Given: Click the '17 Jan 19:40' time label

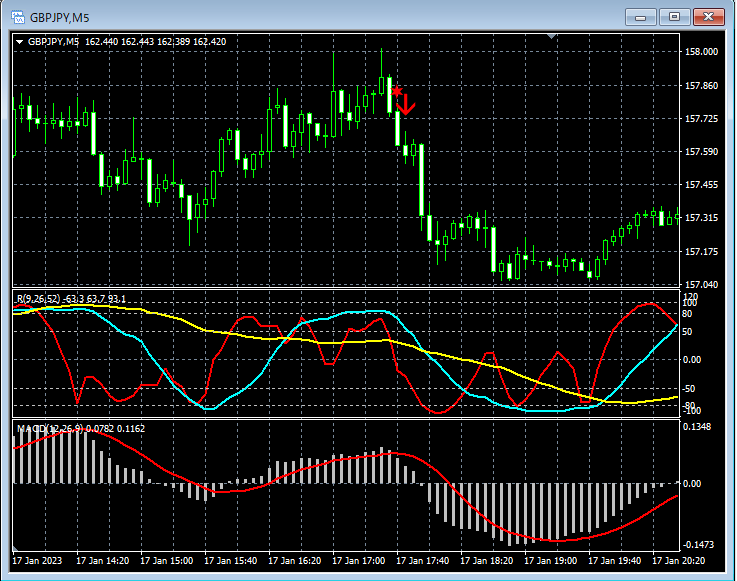Looking at the screenshot, I should tap(615, 561).
